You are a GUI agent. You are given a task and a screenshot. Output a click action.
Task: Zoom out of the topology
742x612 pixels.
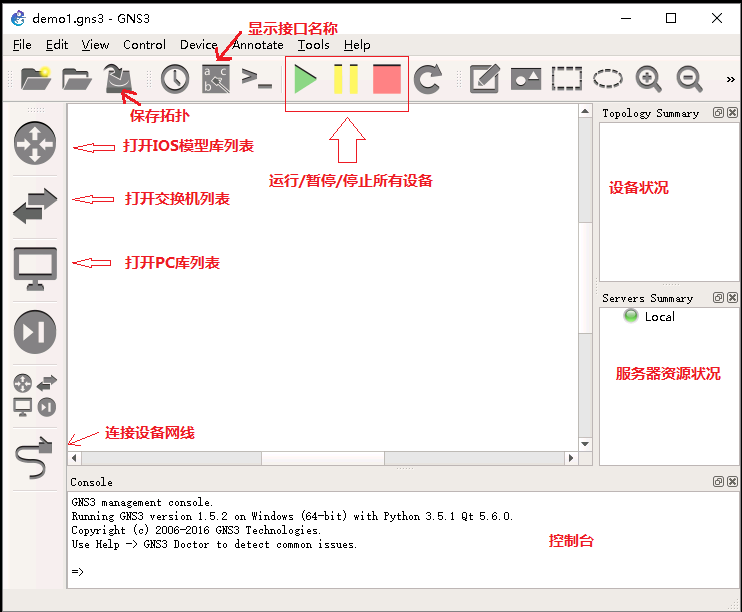[689, 79]
